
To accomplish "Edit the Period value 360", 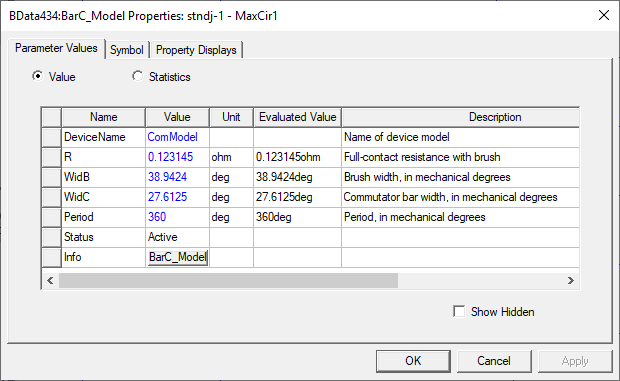I will pos(177,217).
